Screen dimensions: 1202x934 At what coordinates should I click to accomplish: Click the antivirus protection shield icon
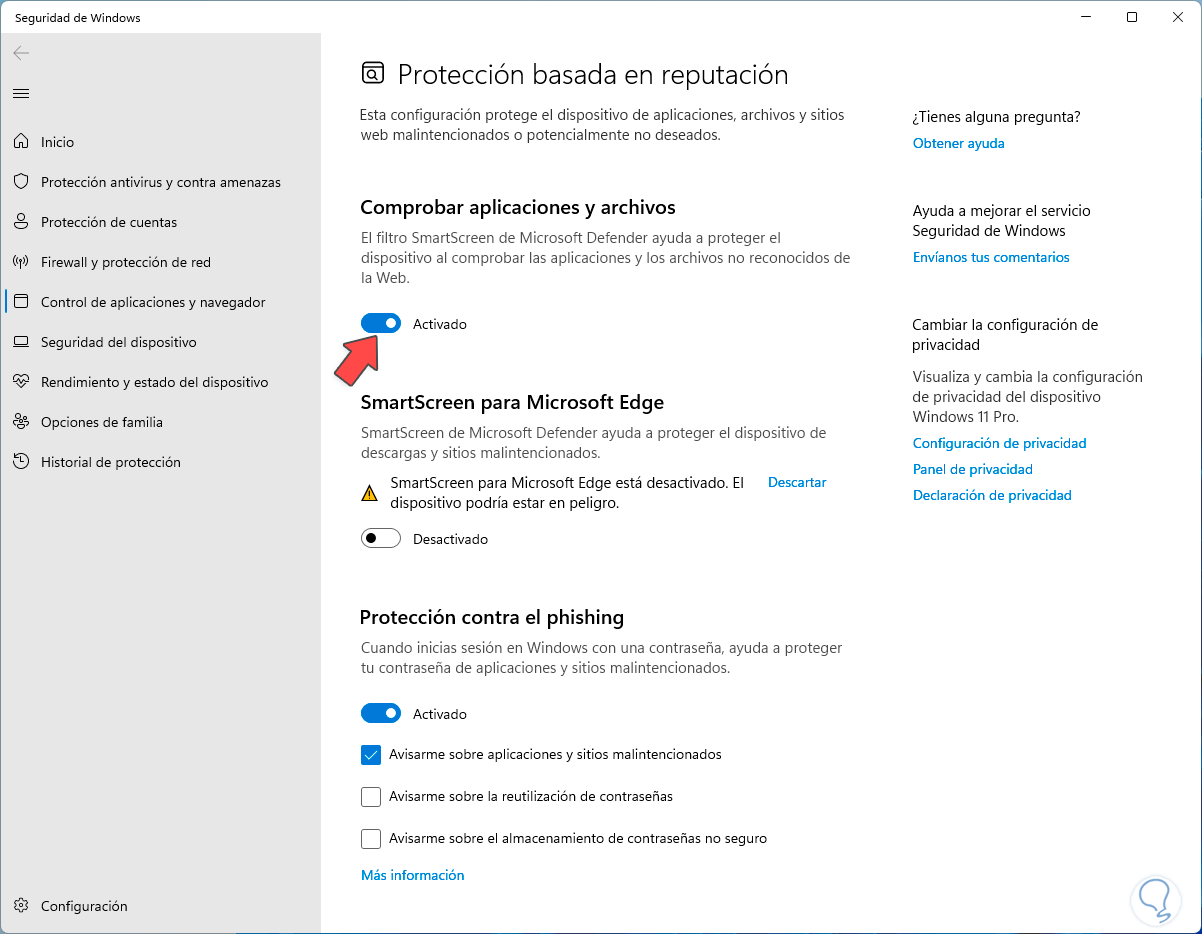click(x=21, y=182)
